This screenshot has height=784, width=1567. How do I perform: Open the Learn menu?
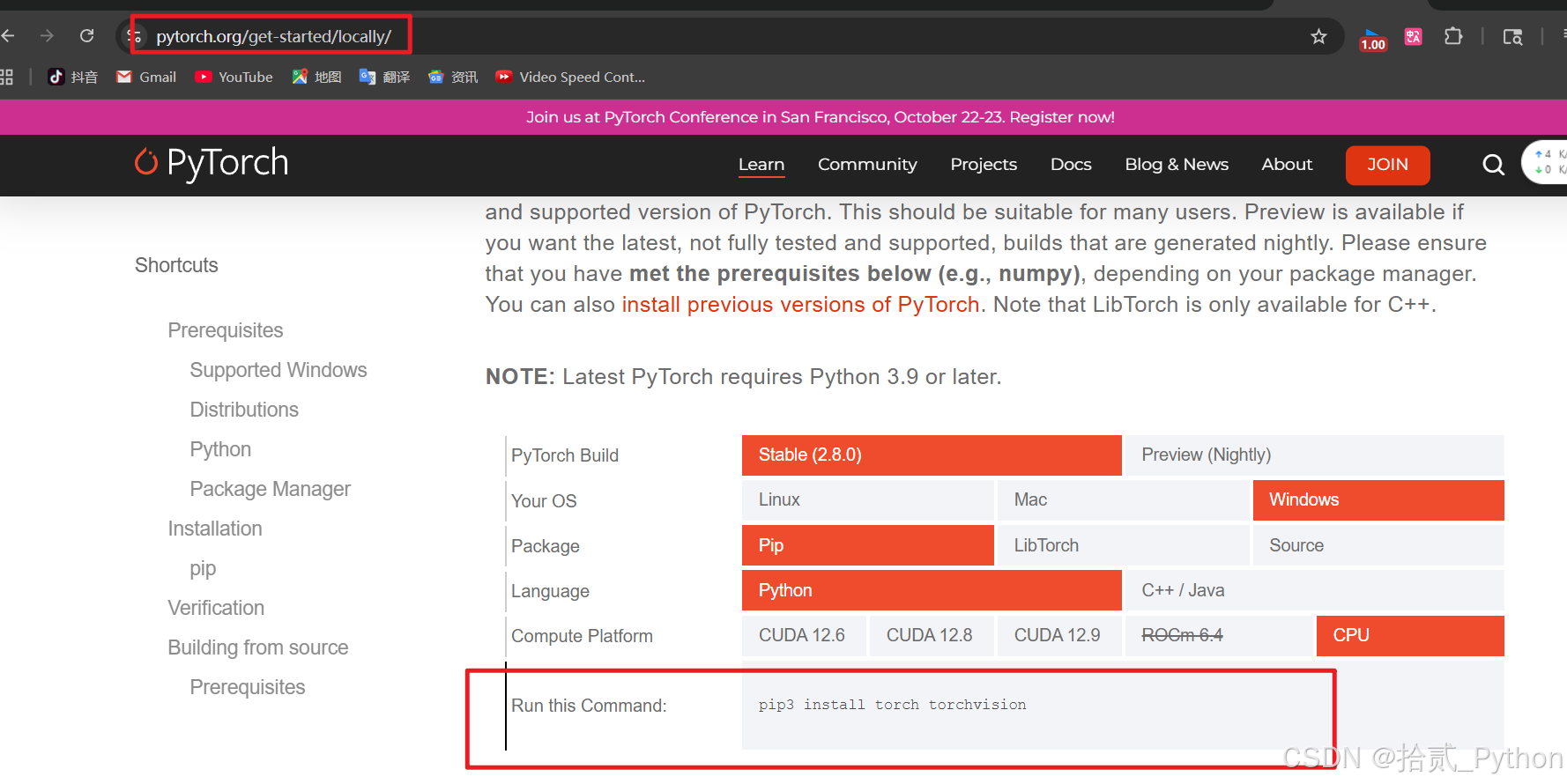[761, 165]
